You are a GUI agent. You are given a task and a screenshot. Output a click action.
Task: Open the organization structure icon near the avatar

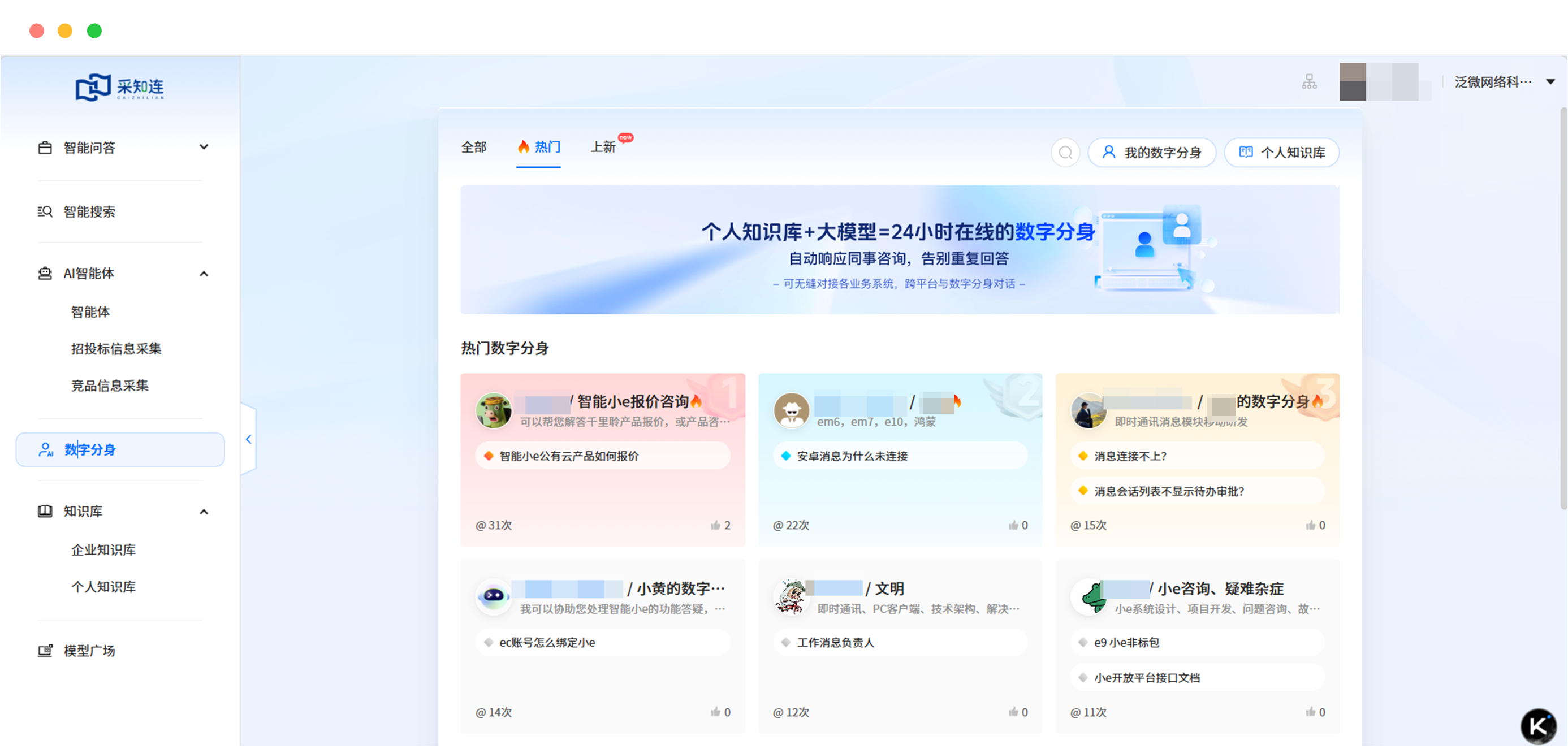pyautogui.click(x=1309, y=81)
